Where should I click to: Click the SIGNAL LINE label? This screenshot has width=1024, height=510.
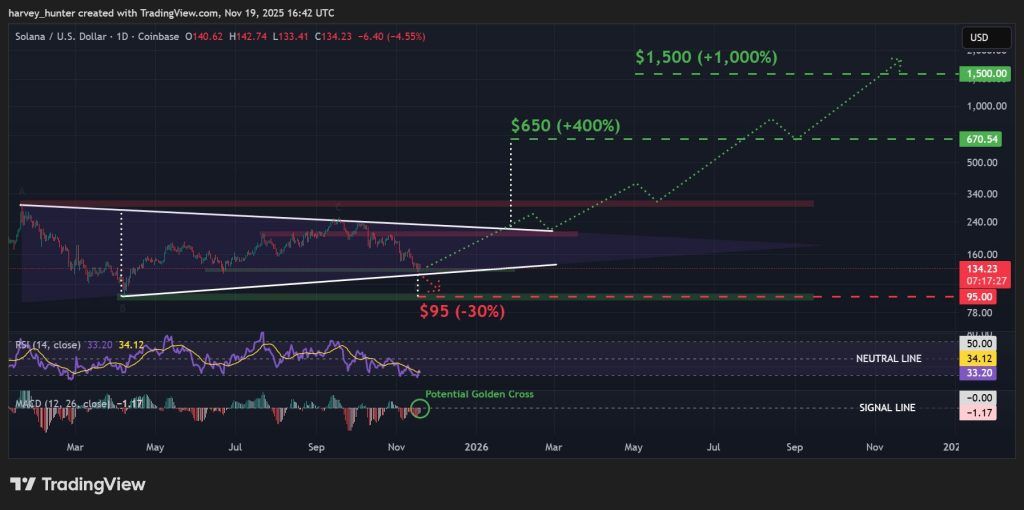pyautogui.click(x=887, y=407)
